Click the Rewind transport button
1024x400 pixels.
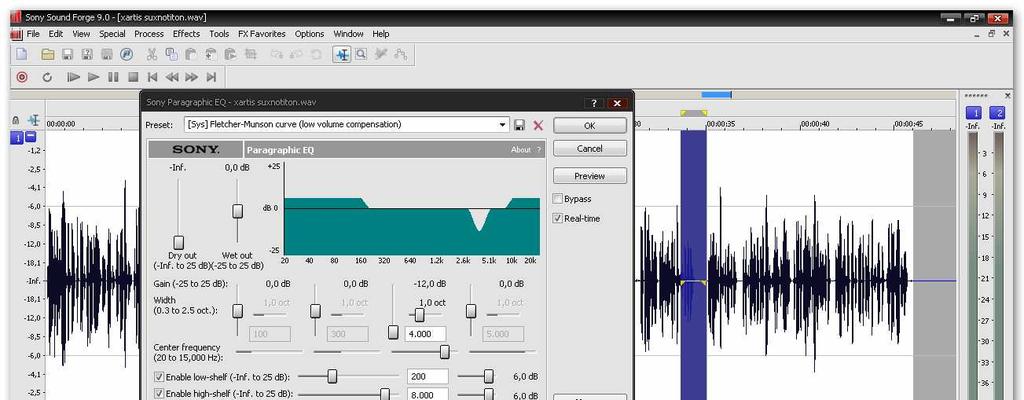pos(172,77)
